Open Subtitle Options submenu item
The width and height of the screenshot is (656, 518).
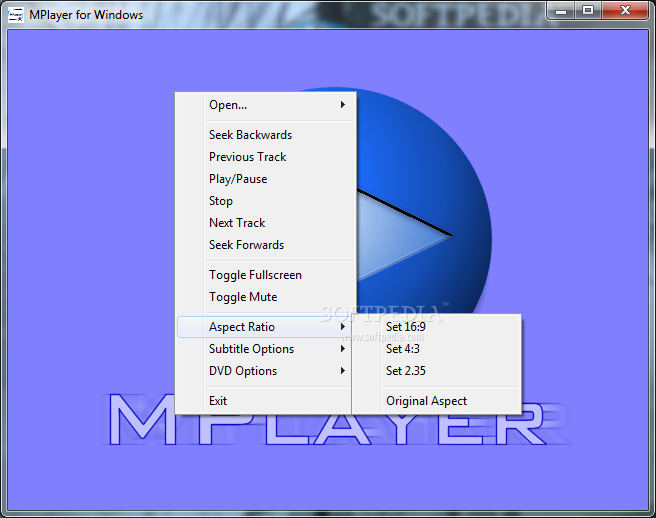pyautogui.click(x=264, y=349)
